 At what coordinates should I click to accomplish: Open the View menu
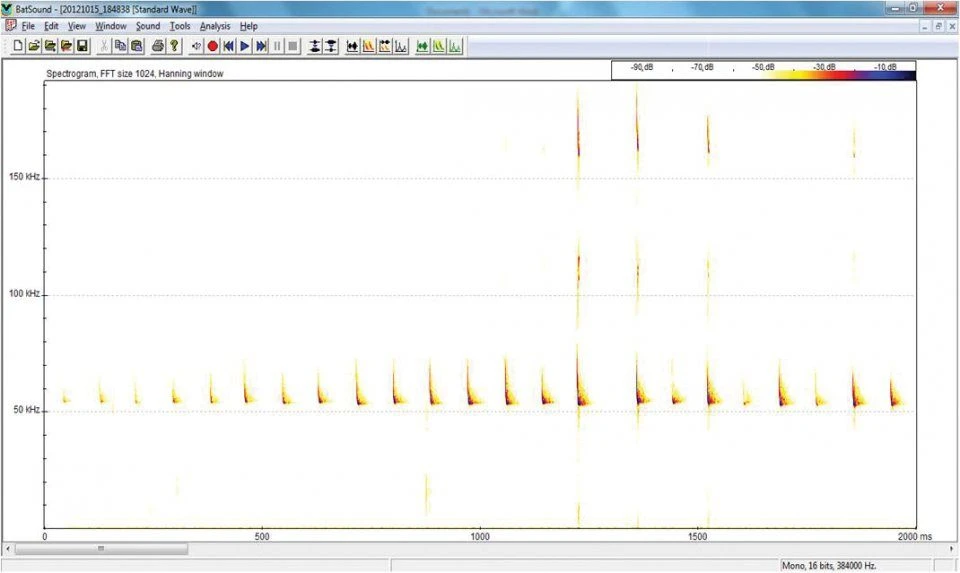click(x=77, y=26)
